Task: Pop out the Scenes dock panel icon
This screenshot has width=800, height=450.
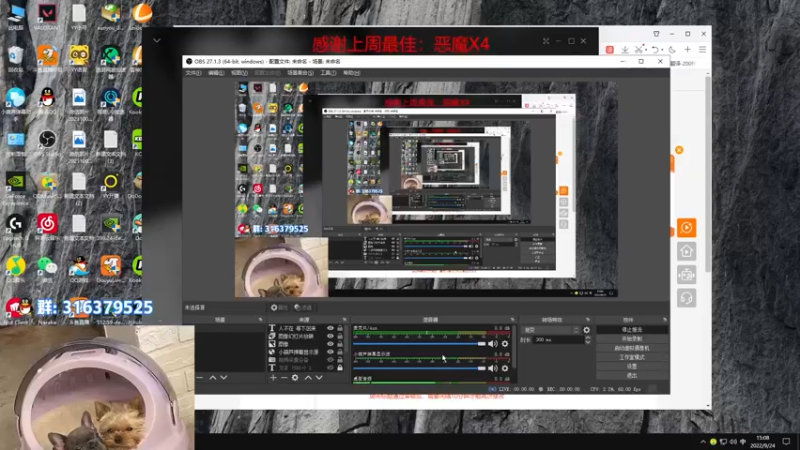Action: [x=261, y=320]
